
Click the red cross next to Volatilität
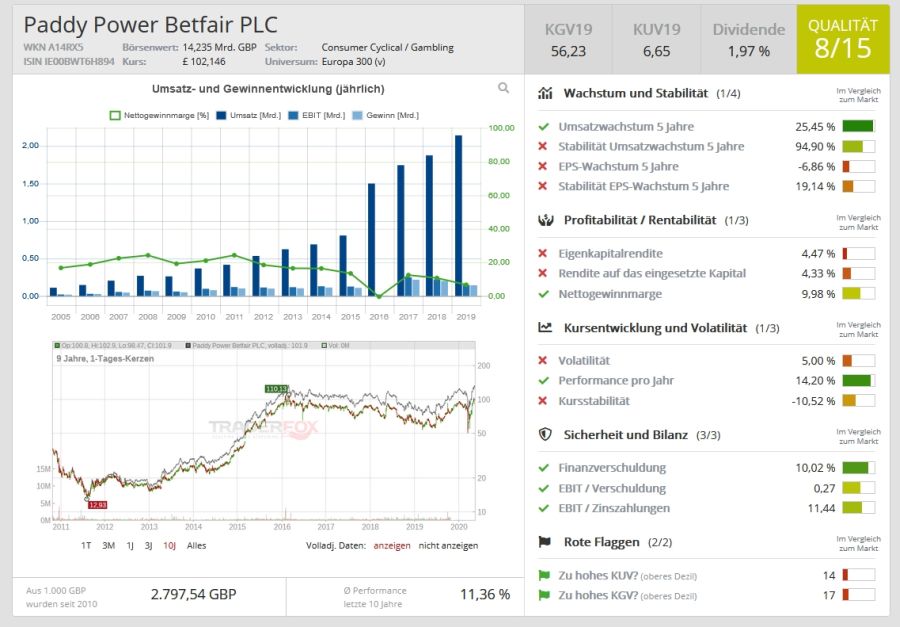(542, 361)
